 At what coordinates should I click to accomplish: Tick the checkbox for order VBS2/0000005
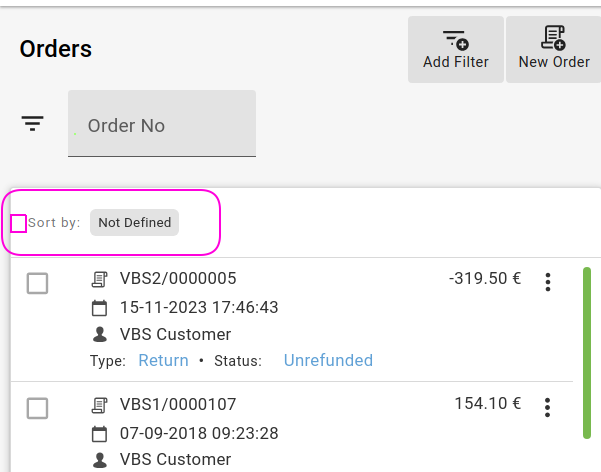pos(37,284)
